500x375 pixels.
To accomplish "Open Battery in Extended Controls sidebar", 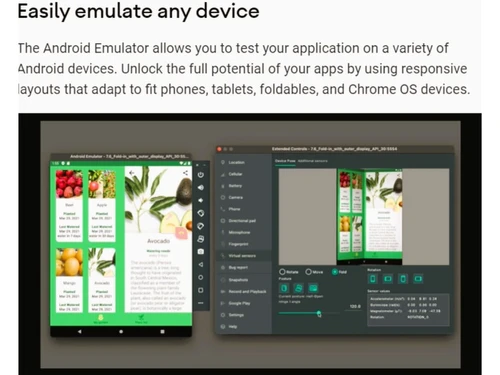I will (x=244, y=186).
